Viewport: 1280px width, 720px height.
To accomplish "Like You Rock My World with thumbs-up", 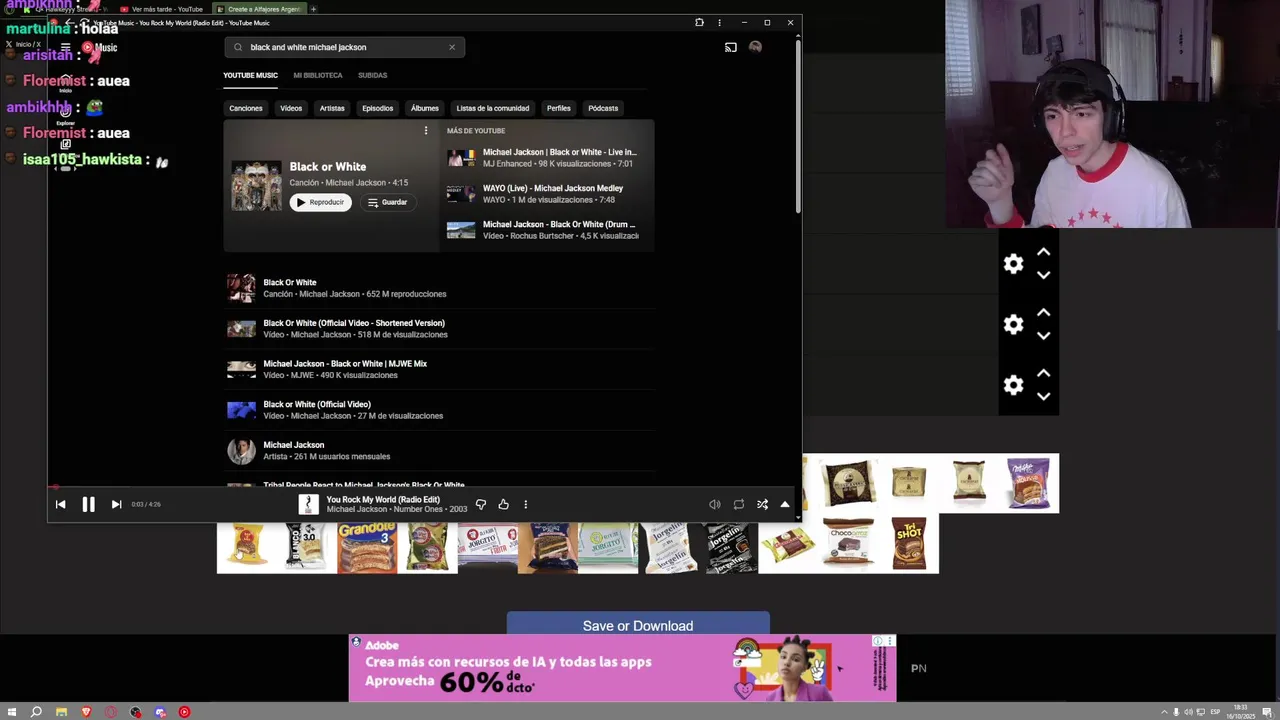I will (503, 505).
